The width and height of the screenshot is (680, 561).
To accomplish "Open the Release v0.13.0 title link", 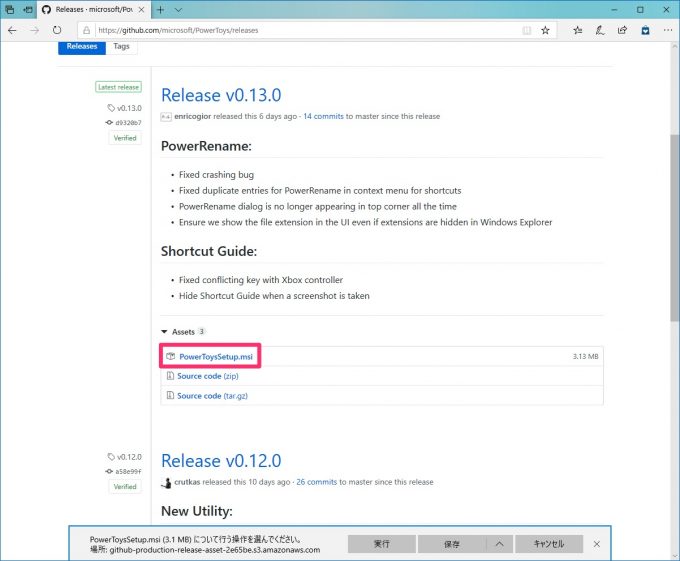I will tap(221, 95).
